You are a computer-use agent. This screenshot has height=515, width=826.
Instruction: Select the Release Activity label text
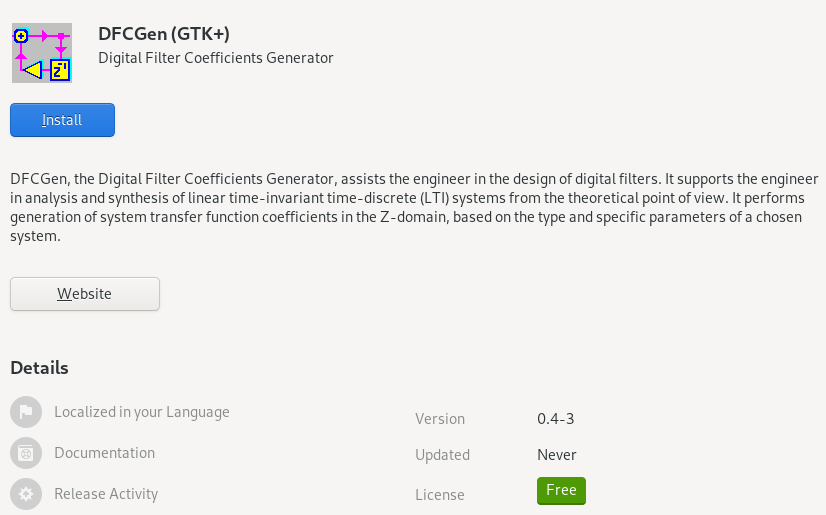106,494
